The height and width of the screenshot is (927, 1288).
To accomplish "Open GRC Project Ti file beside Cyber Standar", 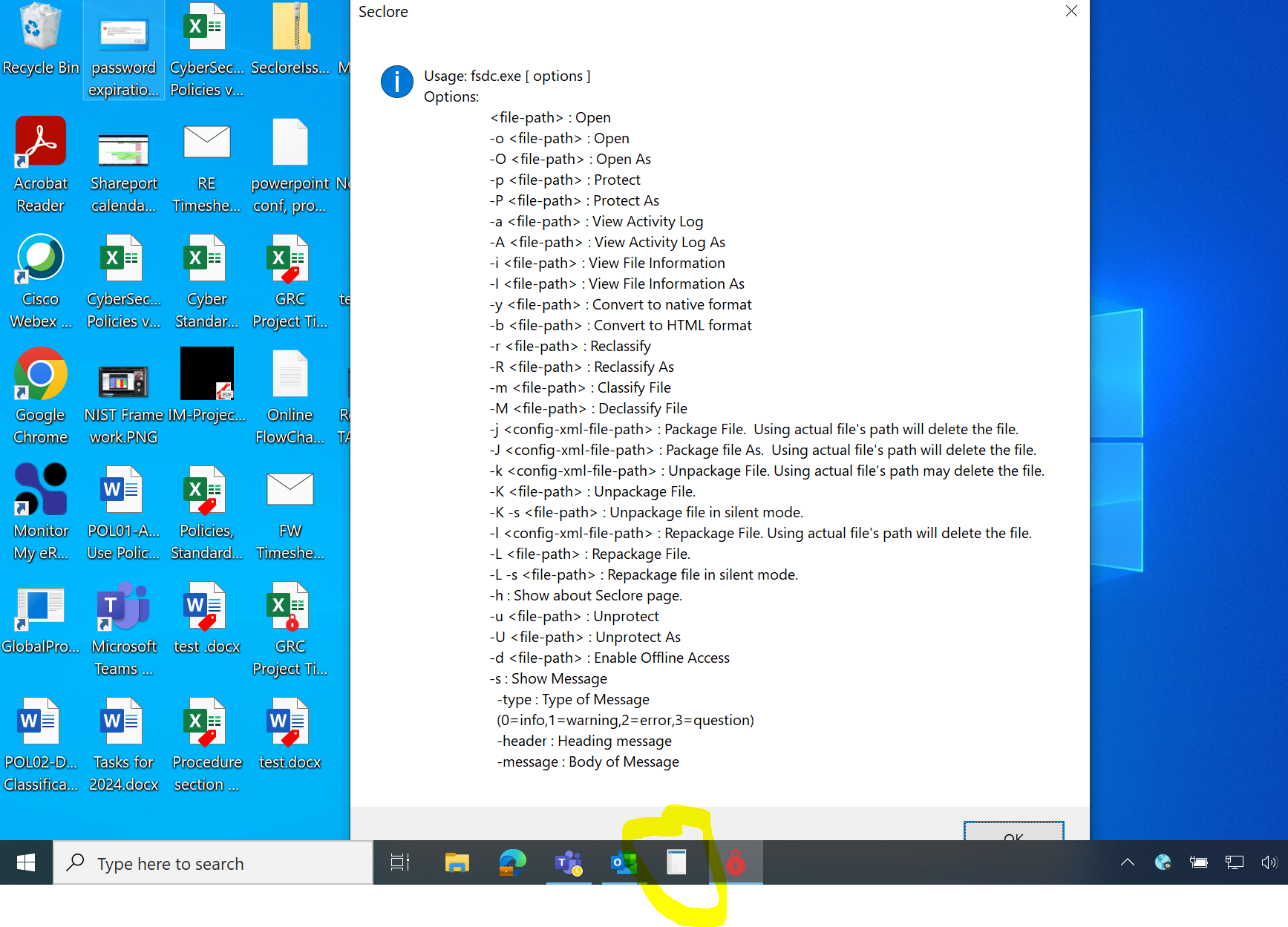I will (x=290, y=281).
